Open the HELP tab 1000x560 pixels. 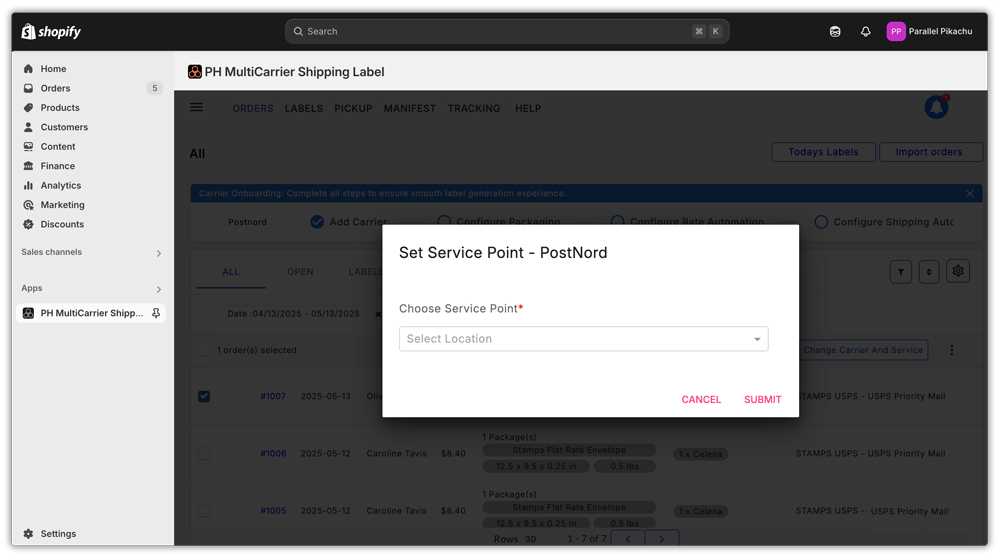(528, 108)
